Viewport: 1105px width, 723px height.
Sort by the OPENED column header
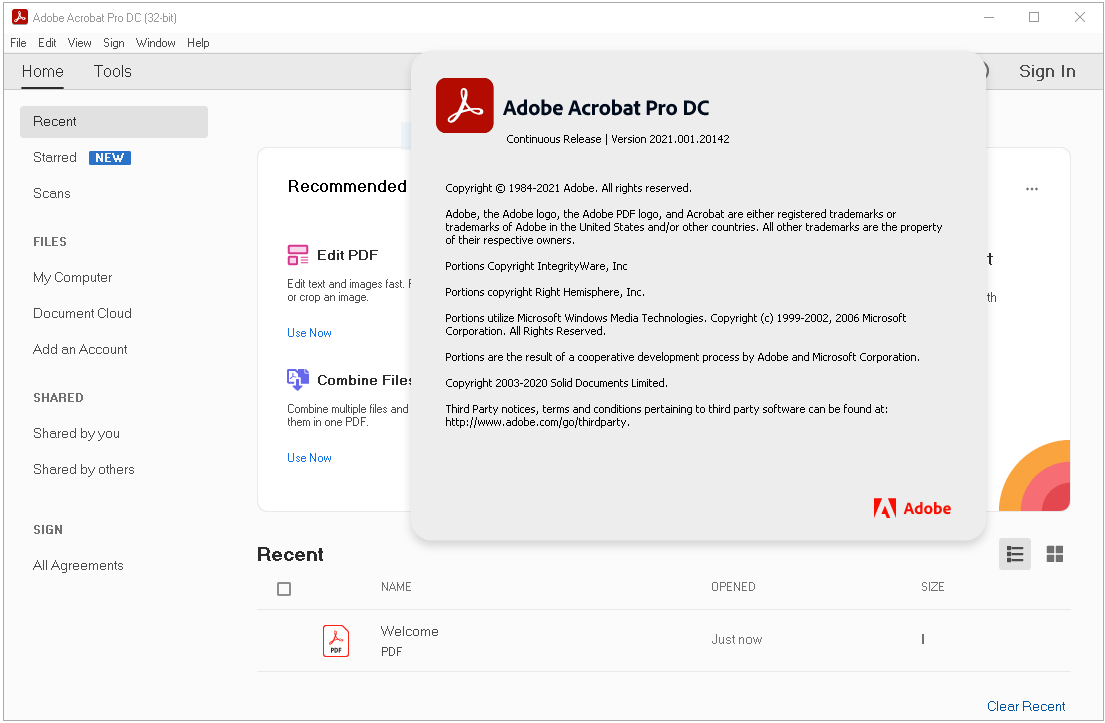[733, 587]
